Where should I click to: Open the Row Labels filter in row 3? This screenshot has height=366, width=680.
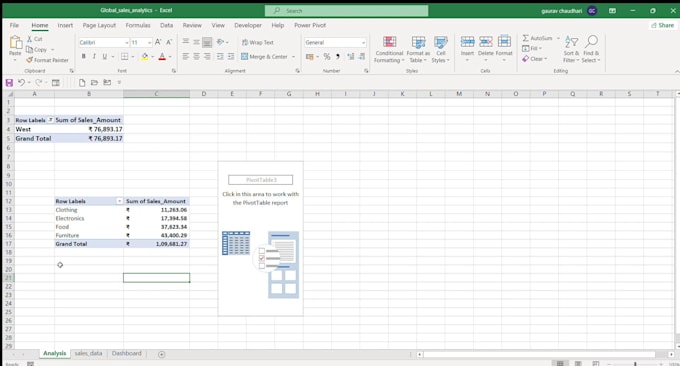50,120
